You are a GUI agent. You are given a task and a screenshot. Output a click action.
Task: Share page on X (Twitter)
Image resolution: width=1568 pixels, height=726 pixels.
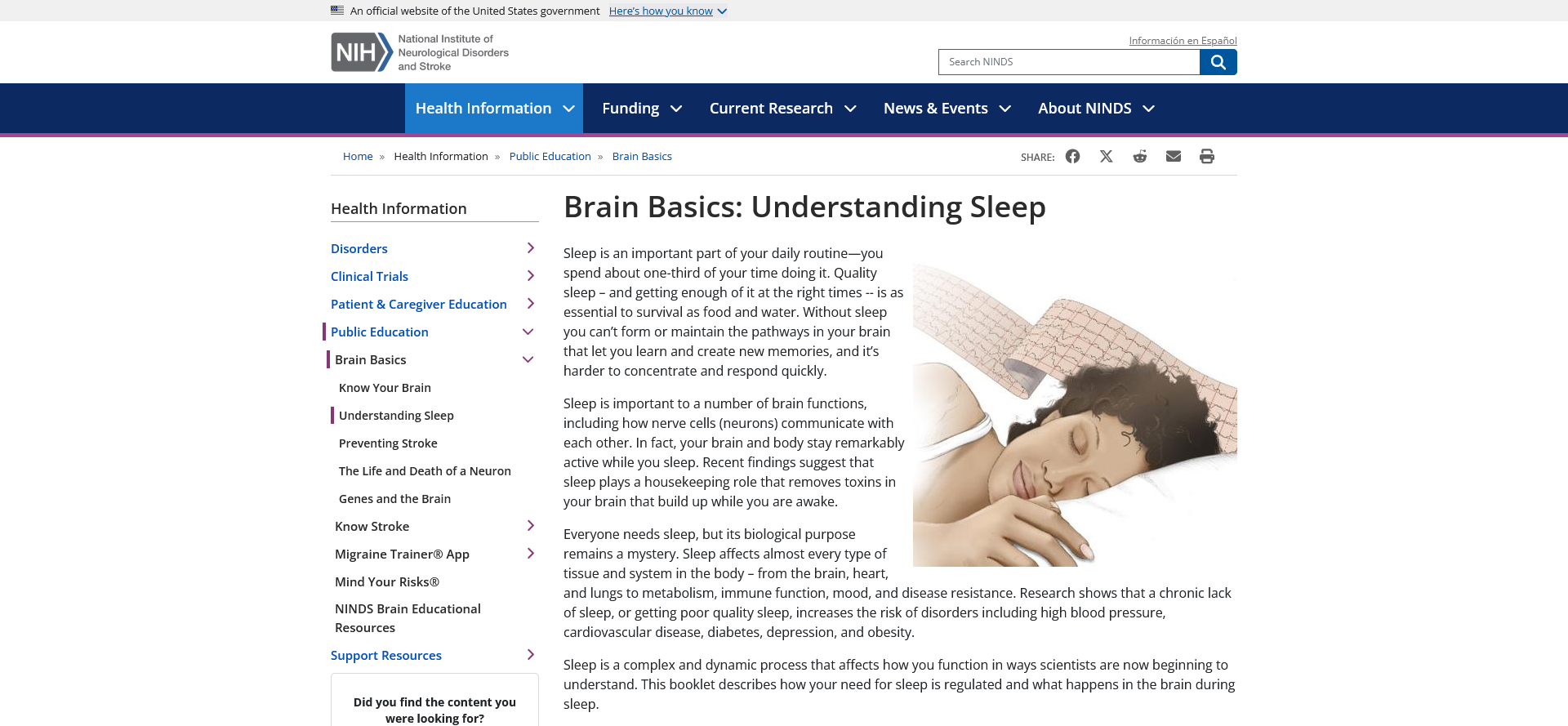pos(1106,156)
